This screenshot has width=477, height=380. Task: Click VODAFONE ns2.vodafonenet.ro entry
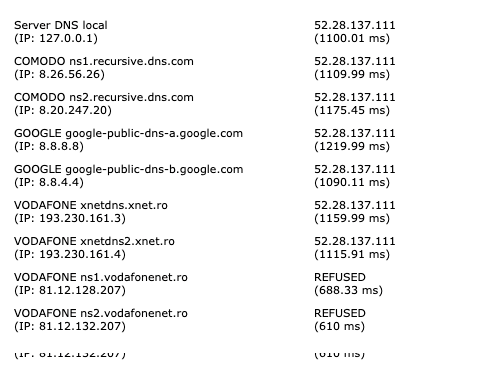[x=101, y=313]
